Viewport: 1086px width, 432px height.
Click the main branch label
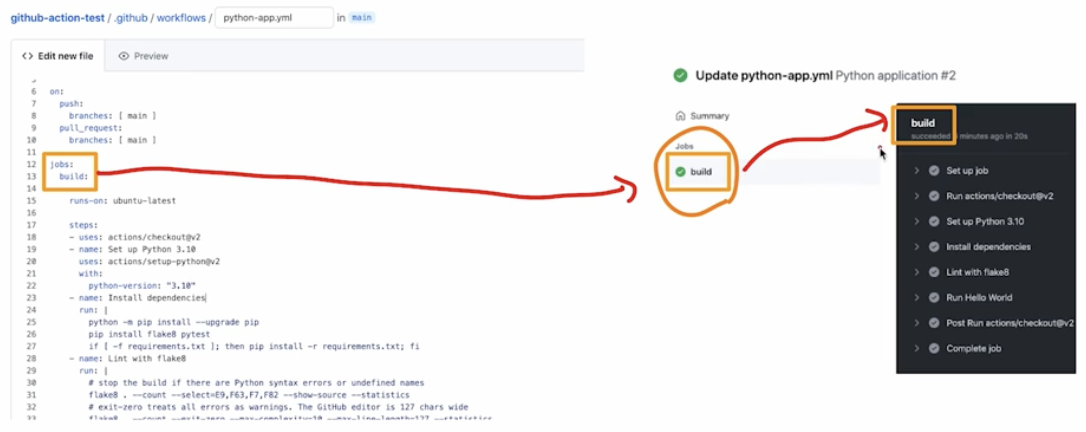coord(362,18)
